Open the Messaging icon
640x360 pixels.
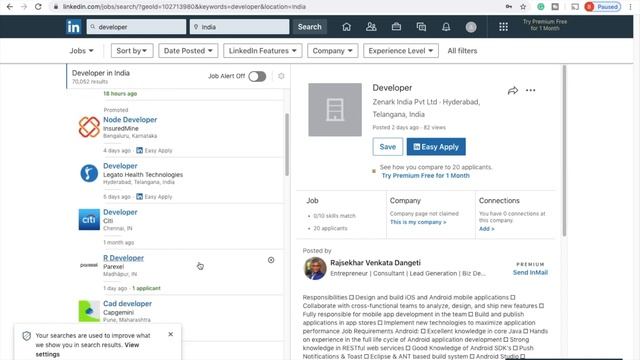point(421,27)
